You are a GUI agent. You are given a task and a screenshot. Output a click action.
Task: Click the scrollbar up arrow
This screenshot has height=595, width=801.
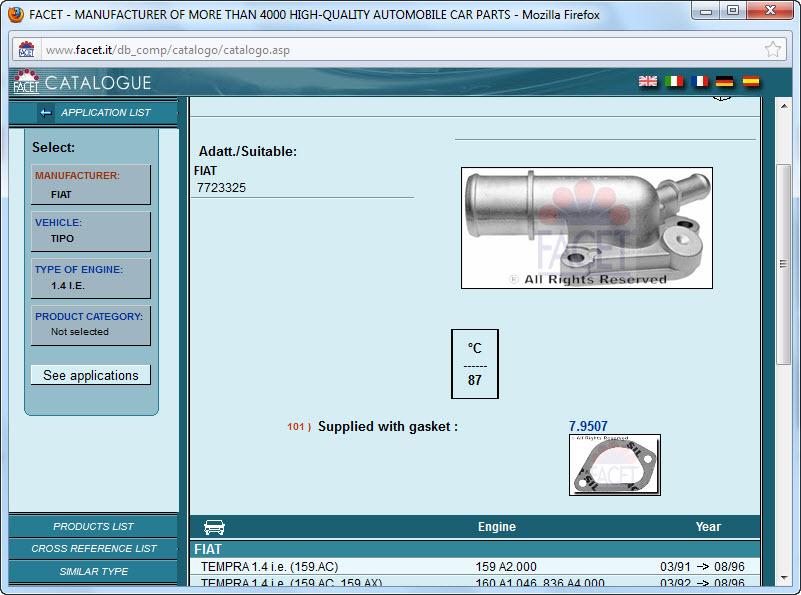pos(783,106)
